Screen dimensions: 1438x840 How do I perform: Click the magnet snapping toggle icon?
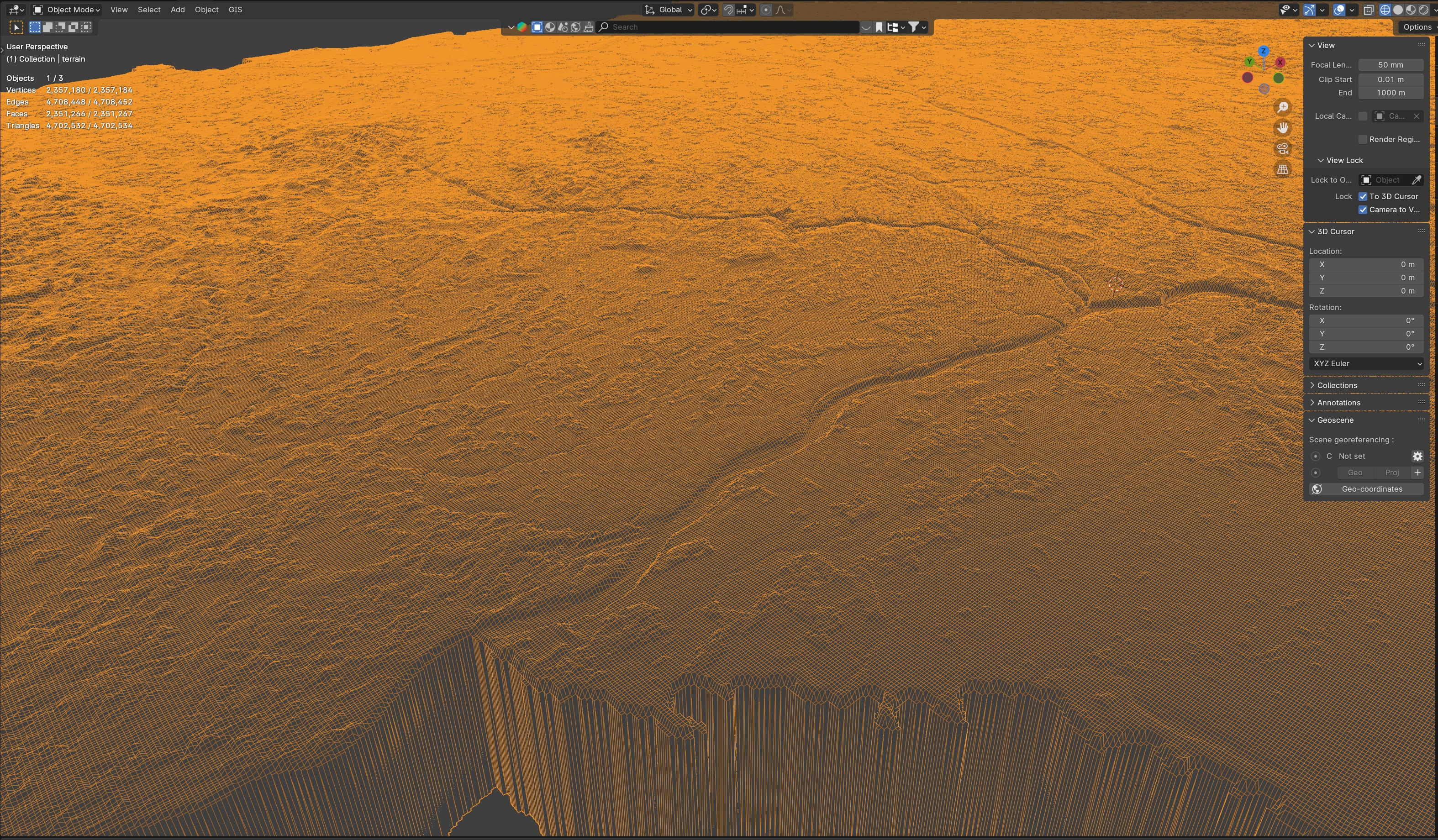click(729, 10)
